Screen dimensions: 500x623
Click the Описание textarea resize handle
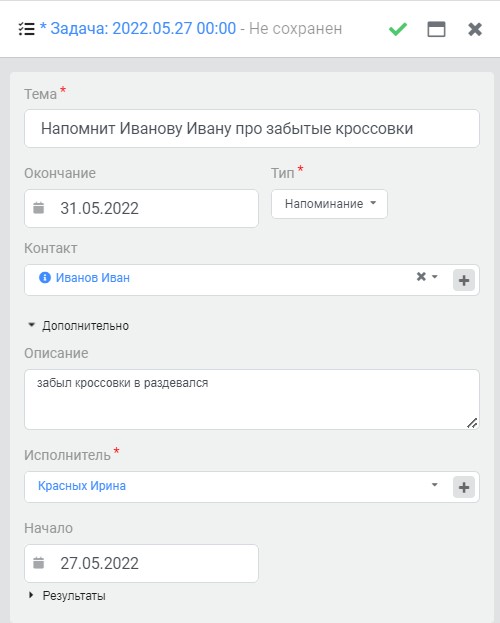click(x=472, y=423)
